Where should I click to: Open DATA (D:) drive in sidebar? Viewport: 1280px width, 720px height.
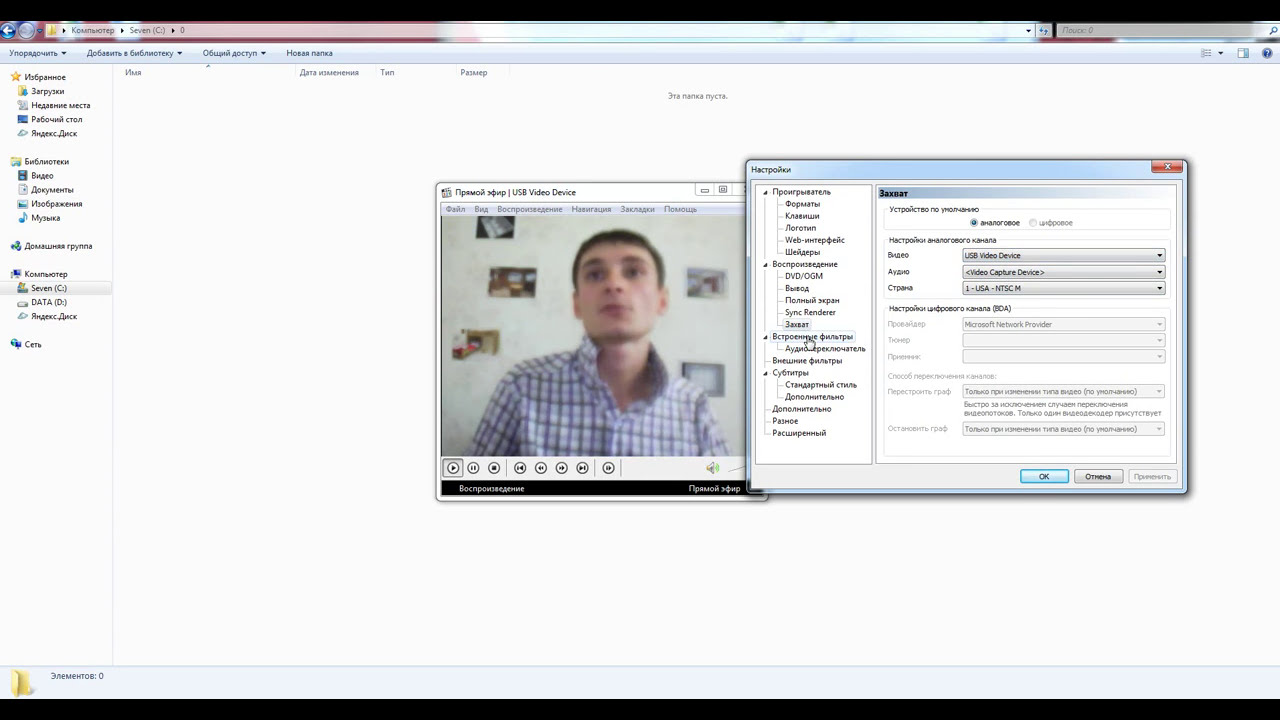(x=48, y=302)
